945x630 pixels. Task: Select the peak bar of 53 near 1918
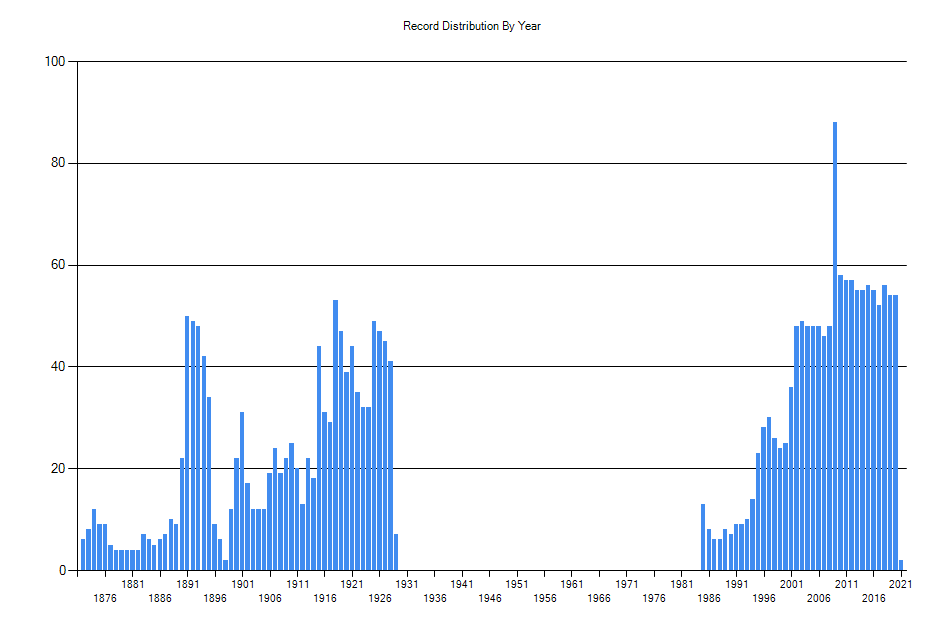pyautogui.click(x=335, y=435)
